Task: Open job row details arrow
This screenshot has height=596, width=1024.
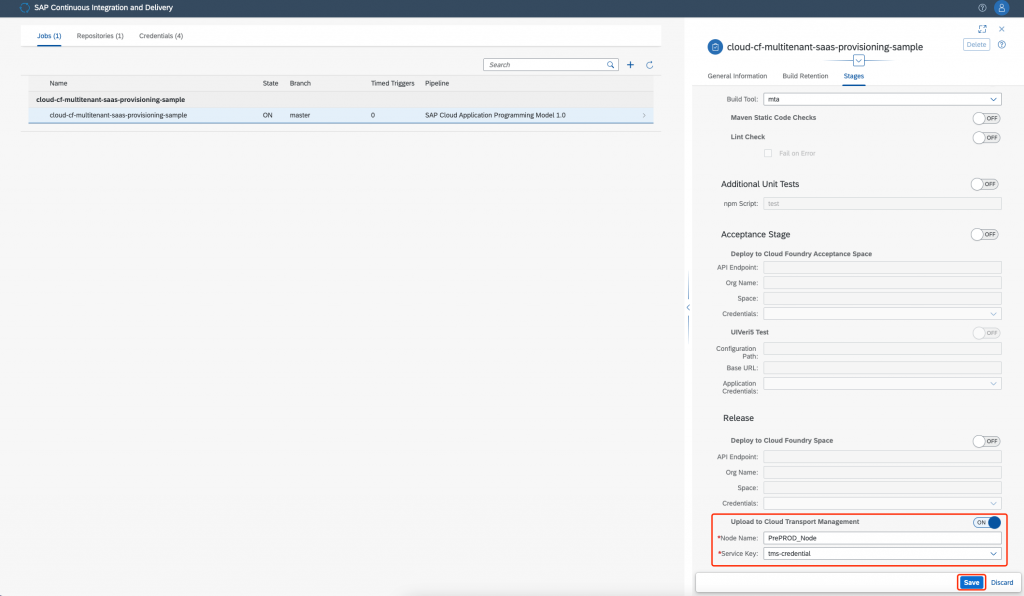Action: (644, 116)
